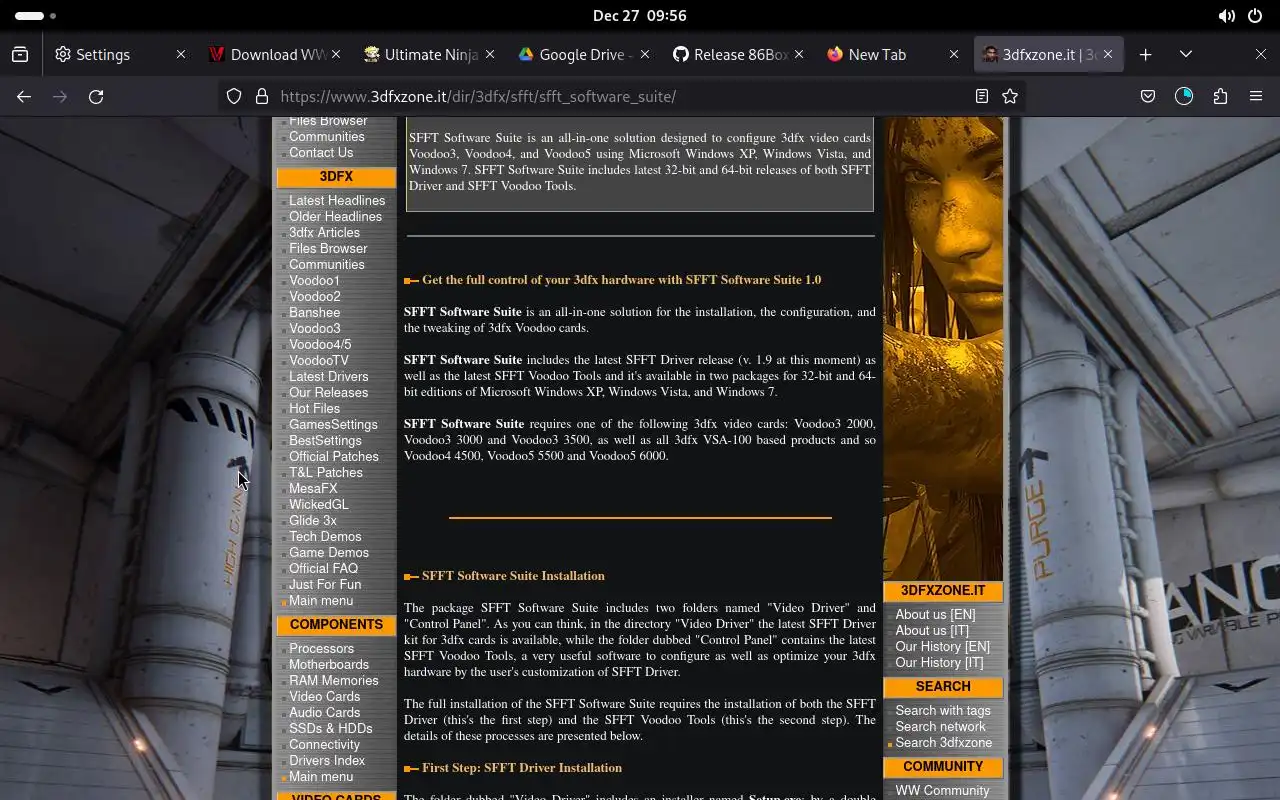Open Glide 3x link
The width and height of the screenshot is (1280, 800).
coord(313,521)
